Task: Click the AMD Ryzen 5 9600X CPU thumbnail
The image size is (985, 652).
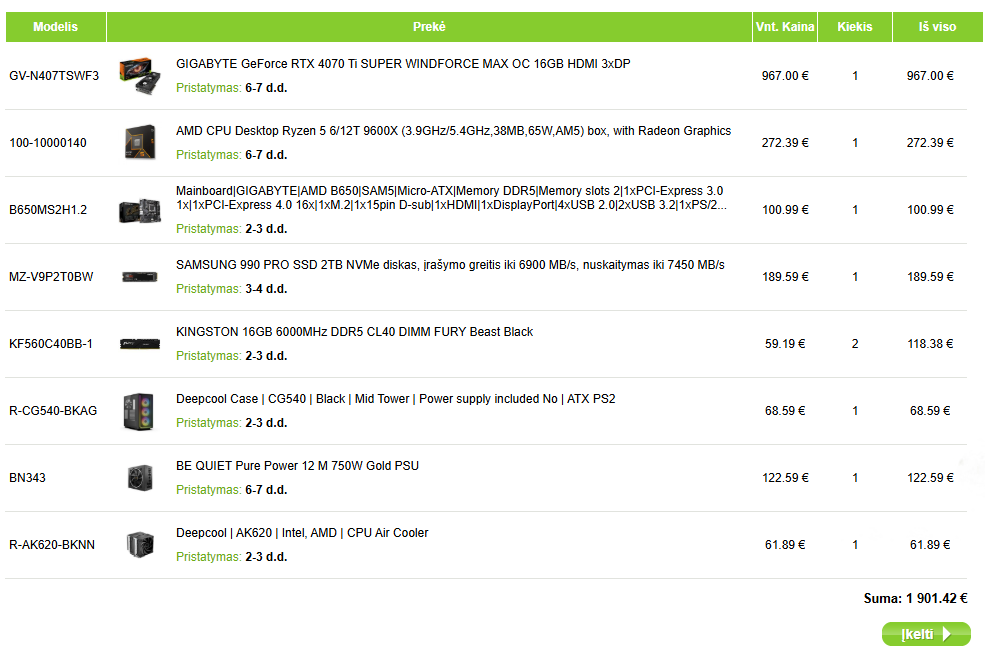Action: click(x=139, y=143)
